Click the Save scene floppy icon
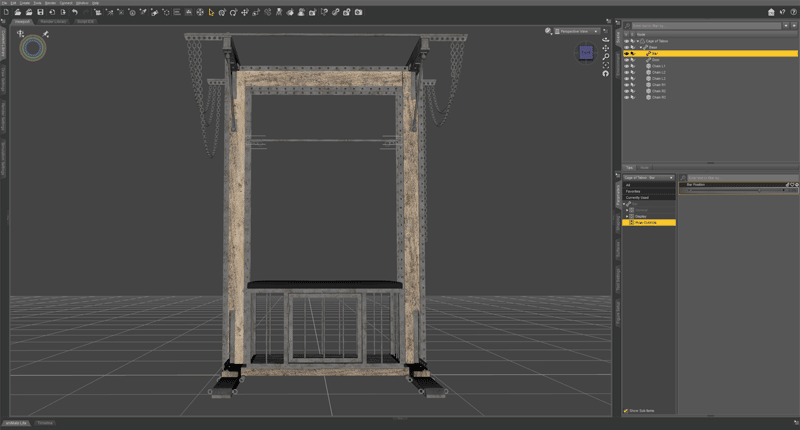This screenshot has width=800, height=430. [40, 12]
